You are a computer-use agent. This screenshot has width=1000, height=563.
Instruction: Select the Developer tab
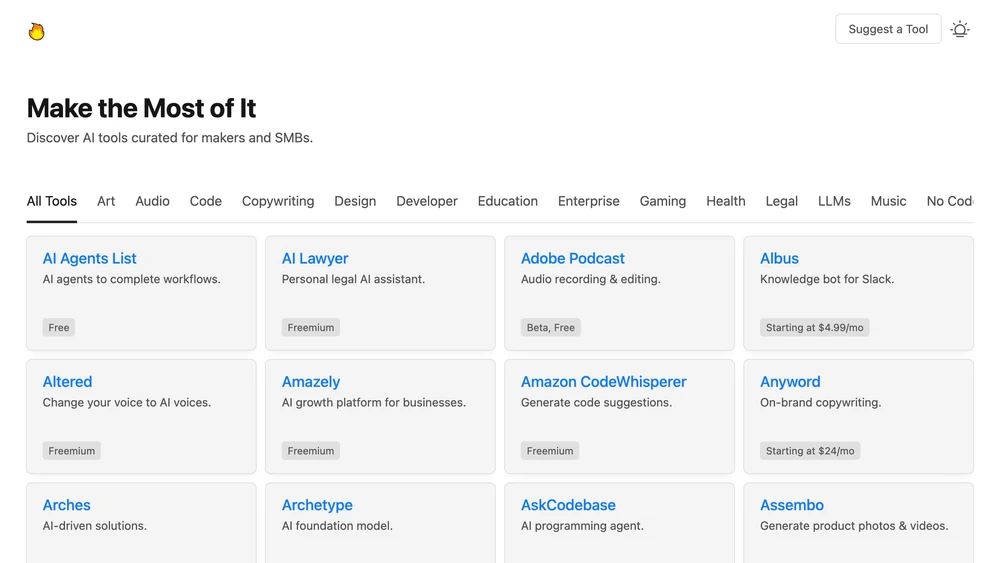point(427,201)
